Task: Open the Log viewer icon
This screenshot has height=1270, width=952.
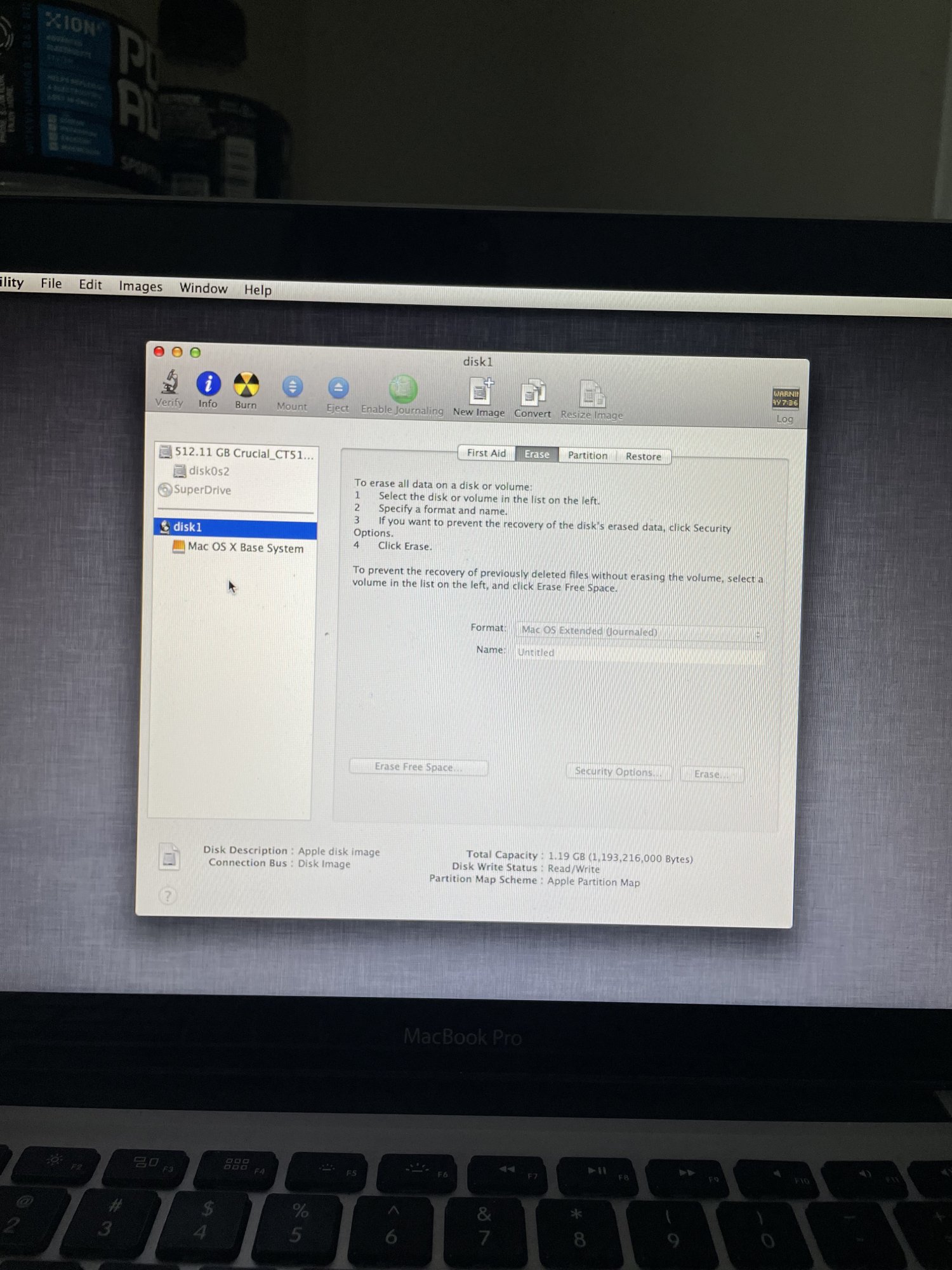Action: 785,398
